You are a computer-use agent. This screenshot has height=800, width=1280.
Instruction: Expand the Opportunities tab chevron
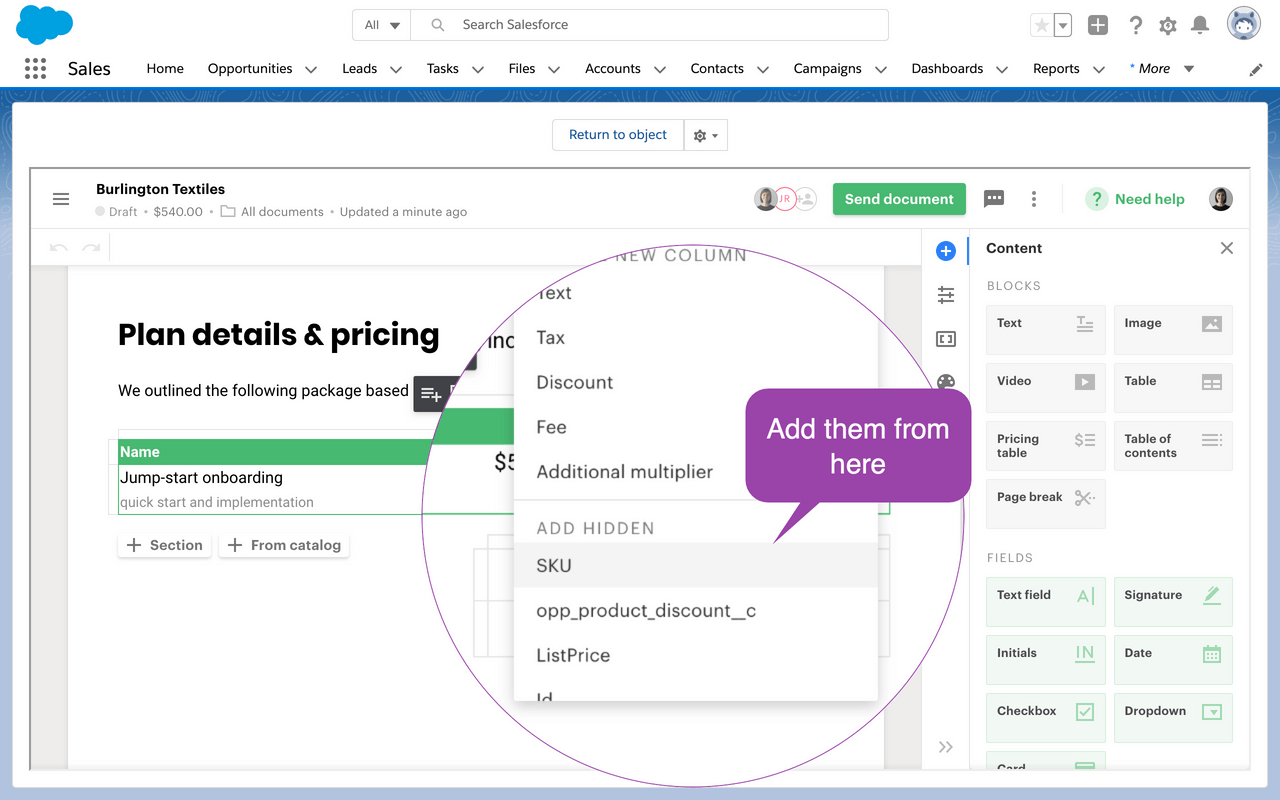(311, 69)
